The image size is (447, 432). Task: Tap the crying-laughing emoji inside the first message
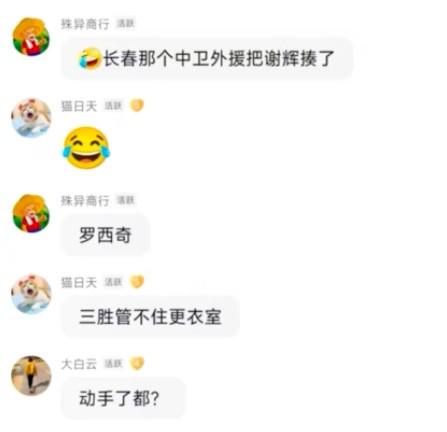point(90,58)
